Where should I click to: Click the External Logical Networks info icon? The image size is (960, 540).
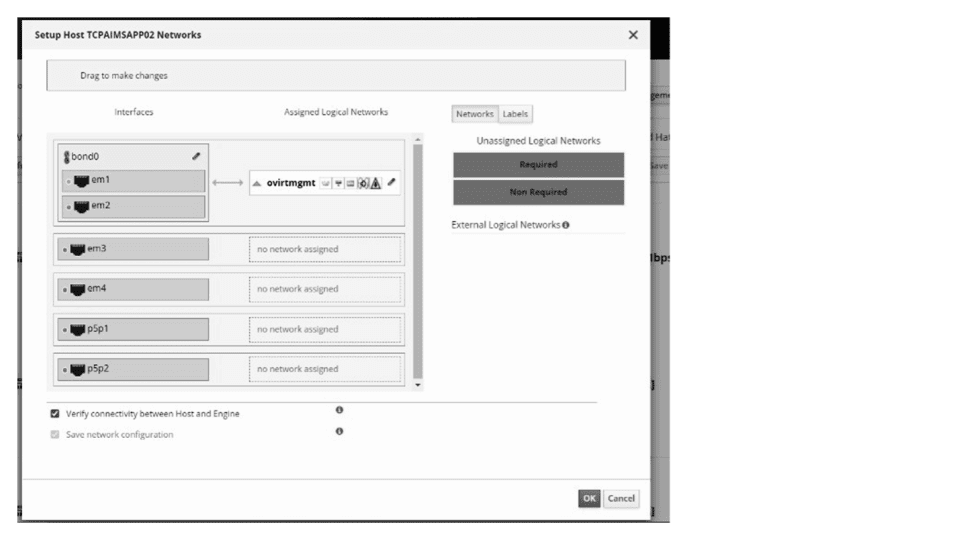(x=566, y=225)
